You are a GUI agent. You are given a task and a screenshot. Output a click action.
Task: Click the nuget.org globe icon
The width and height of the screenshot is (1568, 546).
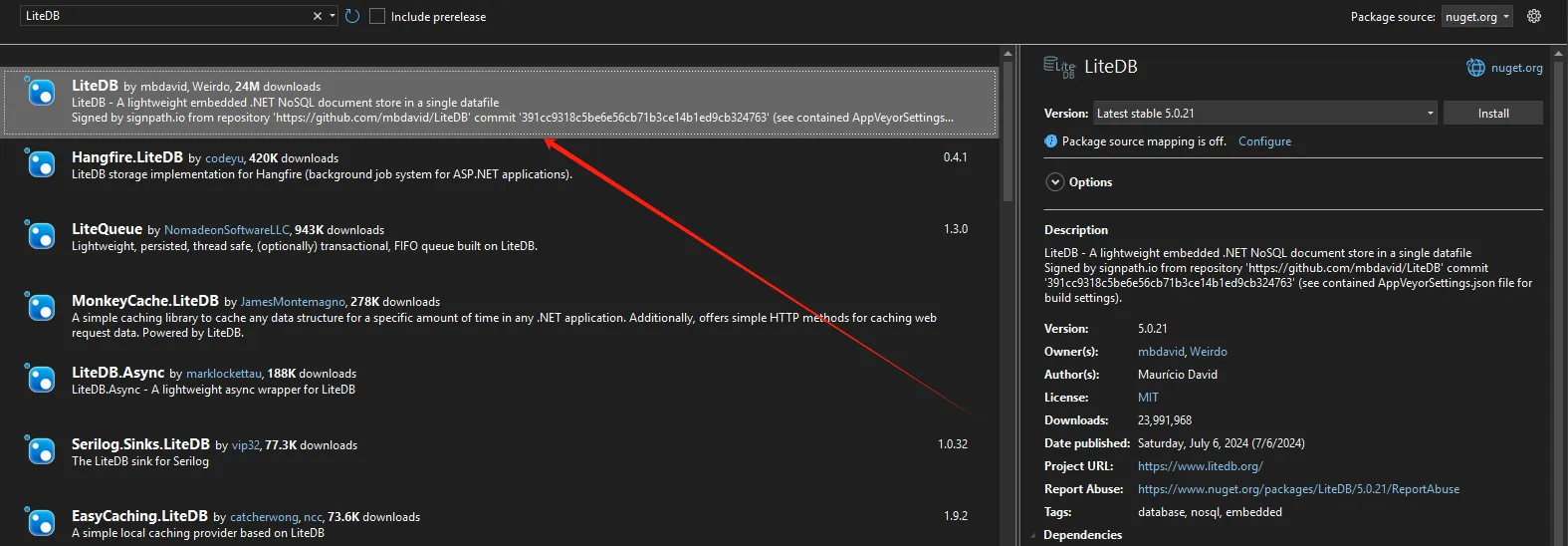(x=1475, y=68)
